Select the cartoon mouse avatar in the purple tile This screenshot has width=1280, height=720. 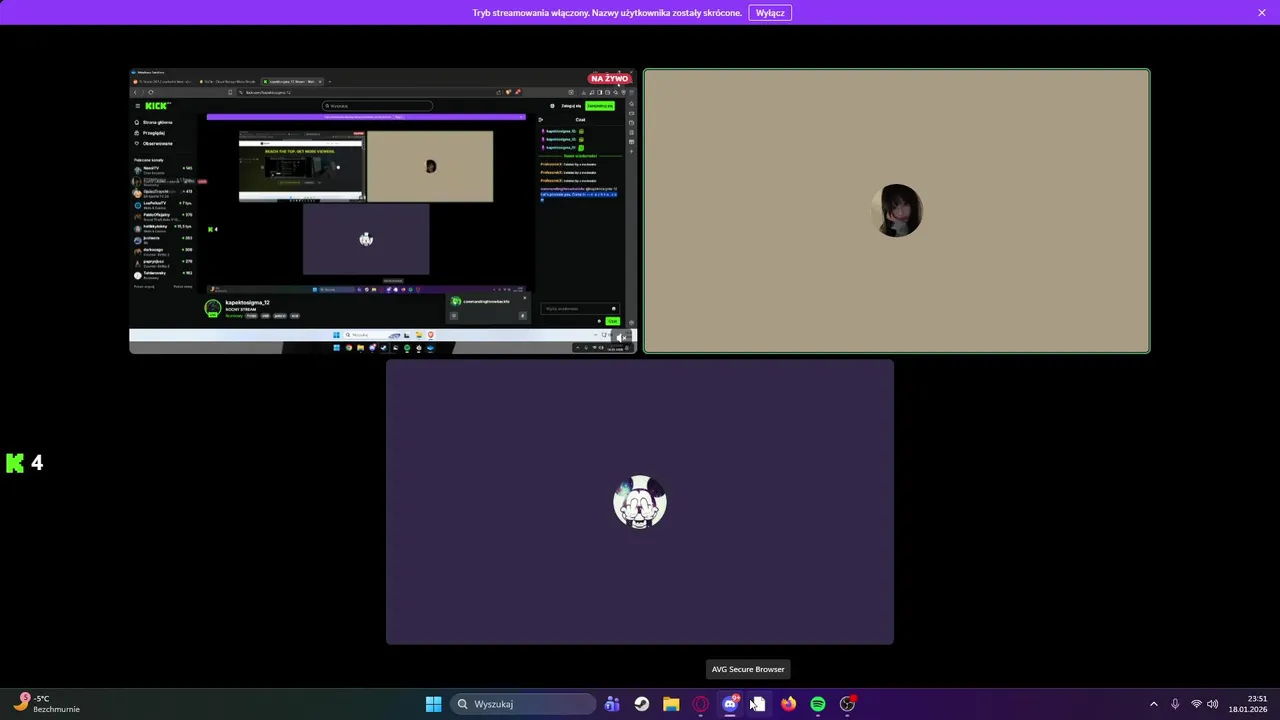tap(640, 502)
